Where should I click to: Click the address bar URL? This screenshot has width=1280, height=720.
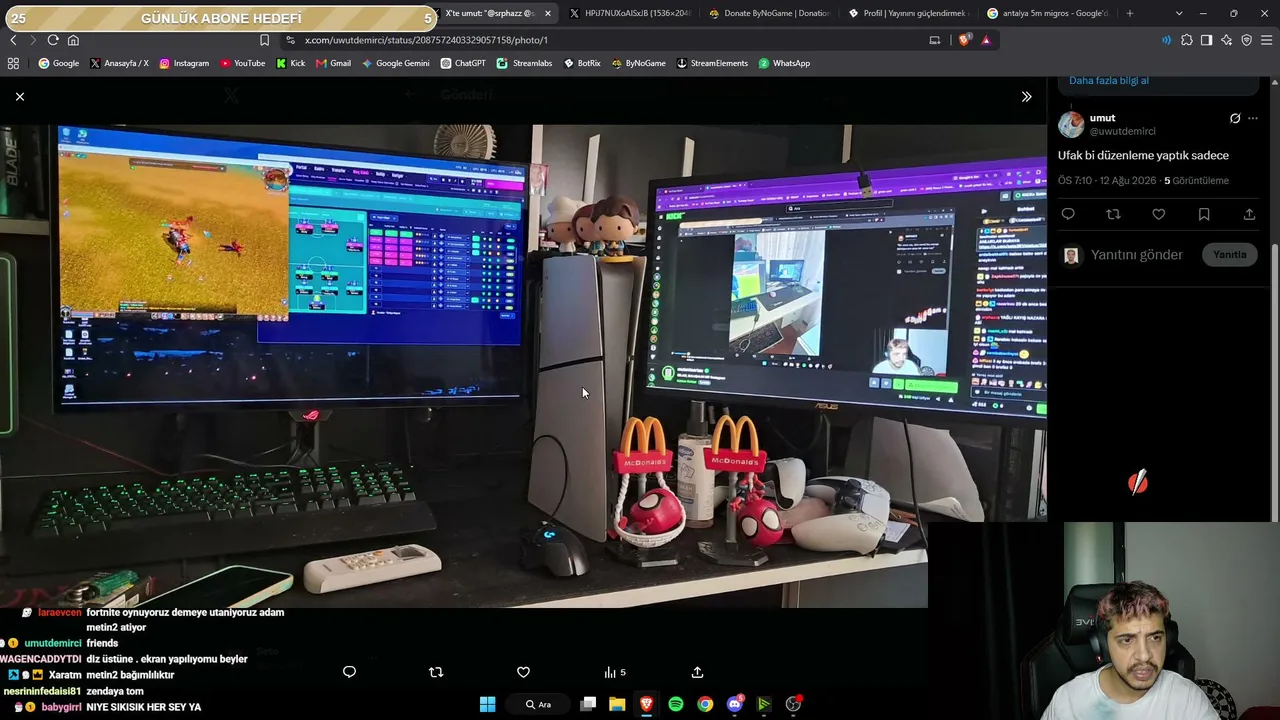tap(426, 40)
